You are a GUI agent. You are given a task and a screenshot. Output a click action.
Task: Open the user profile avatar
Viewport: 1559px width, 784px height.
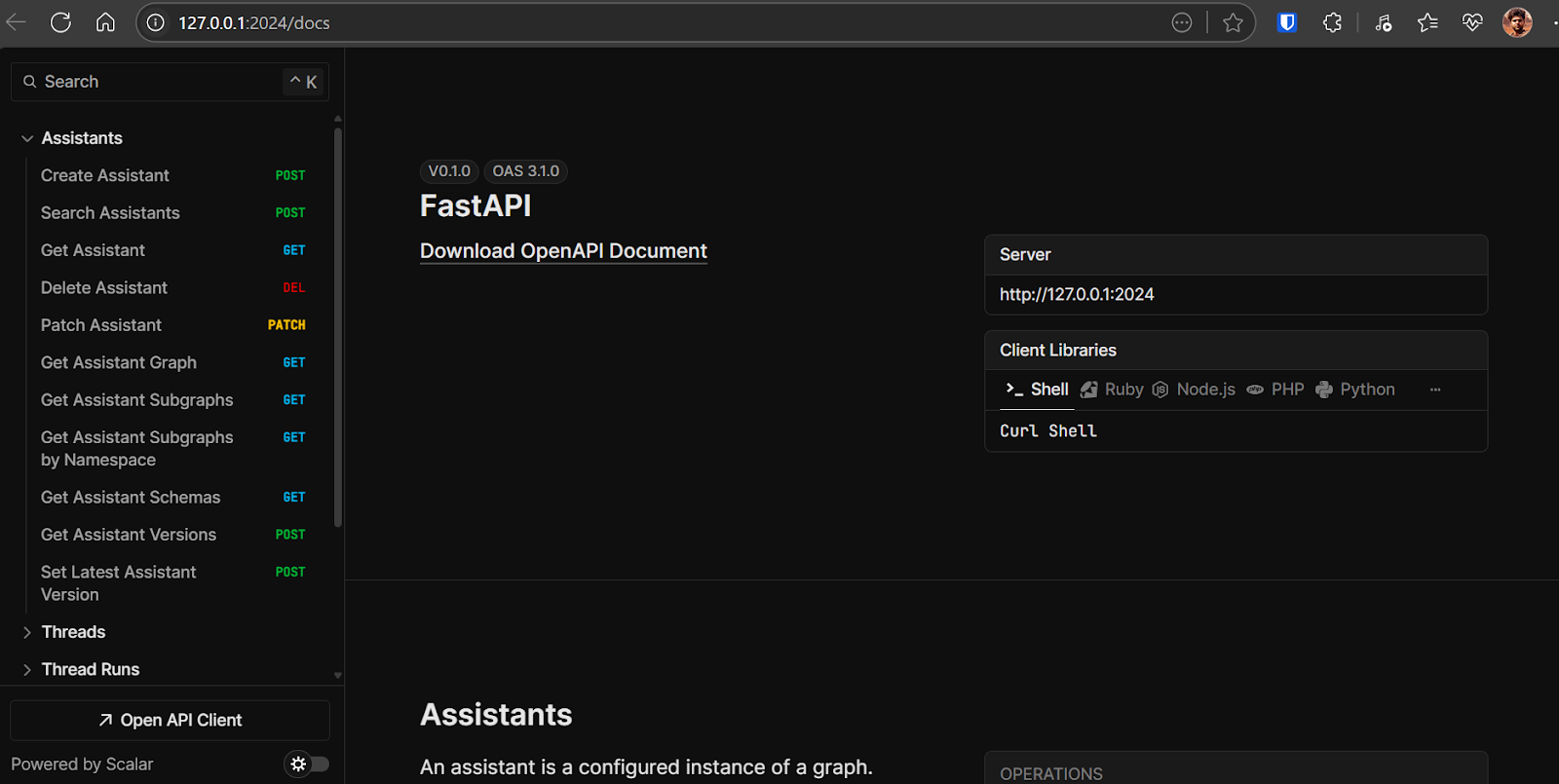[1517, 22]
